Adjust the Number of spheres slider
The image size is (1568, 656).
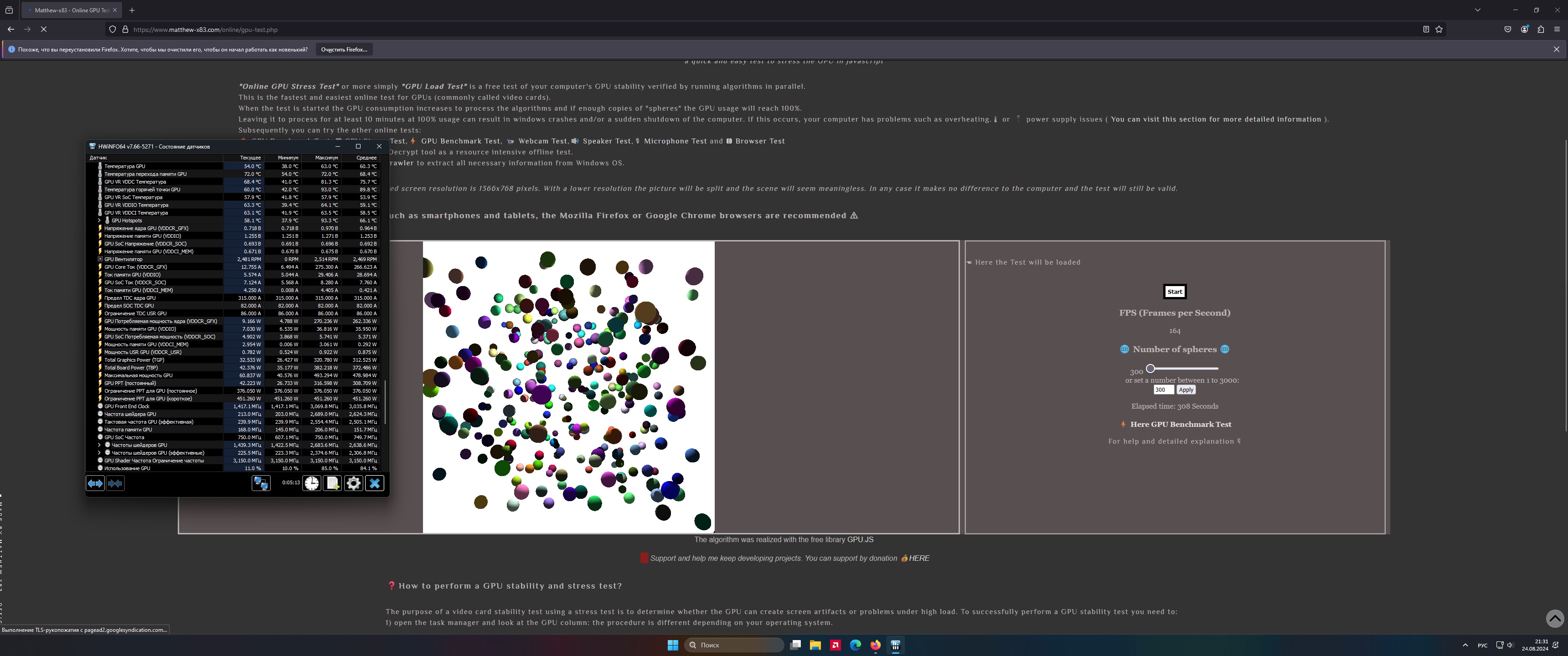1150,368
